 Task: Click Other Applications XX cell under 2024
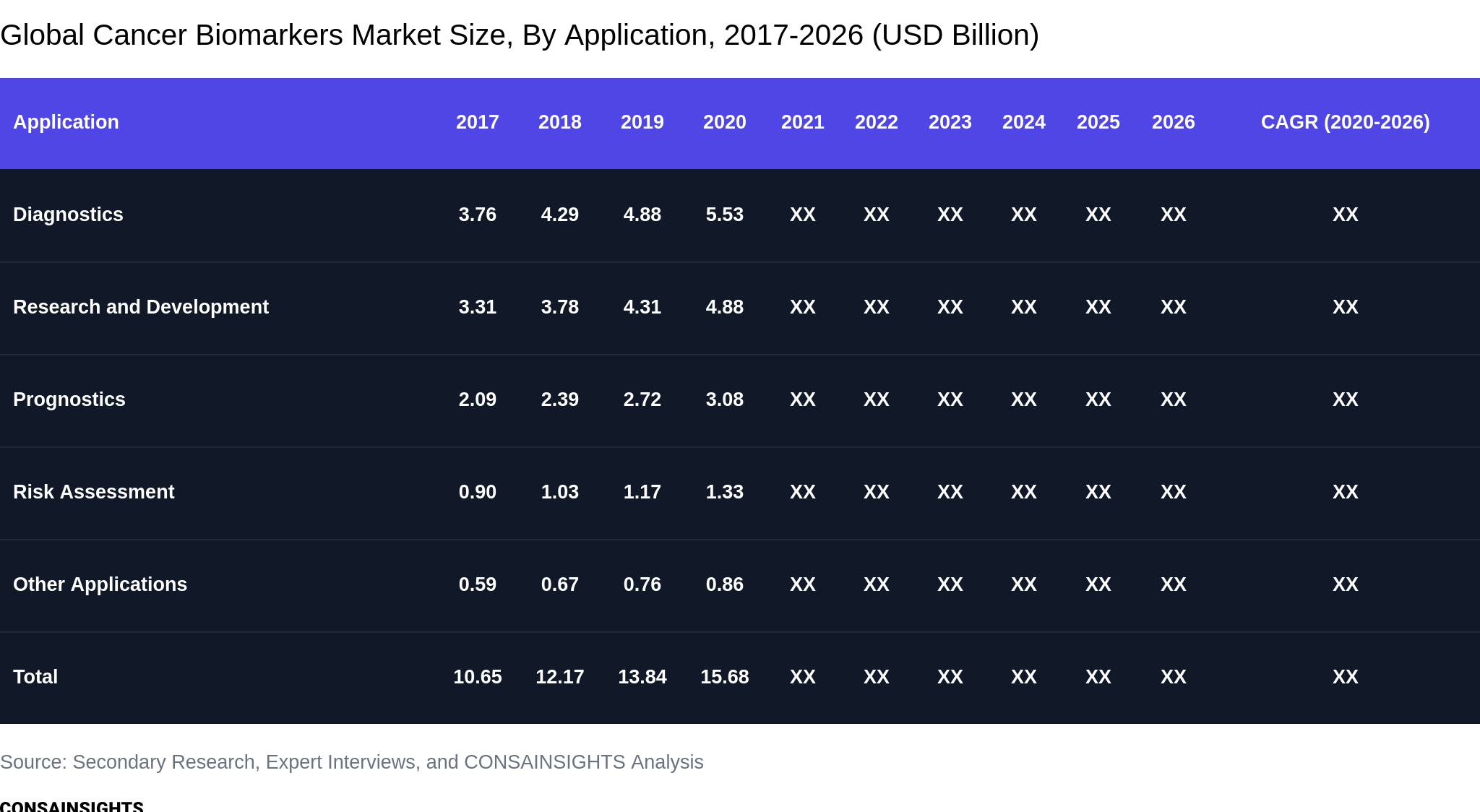(1024, 584)
